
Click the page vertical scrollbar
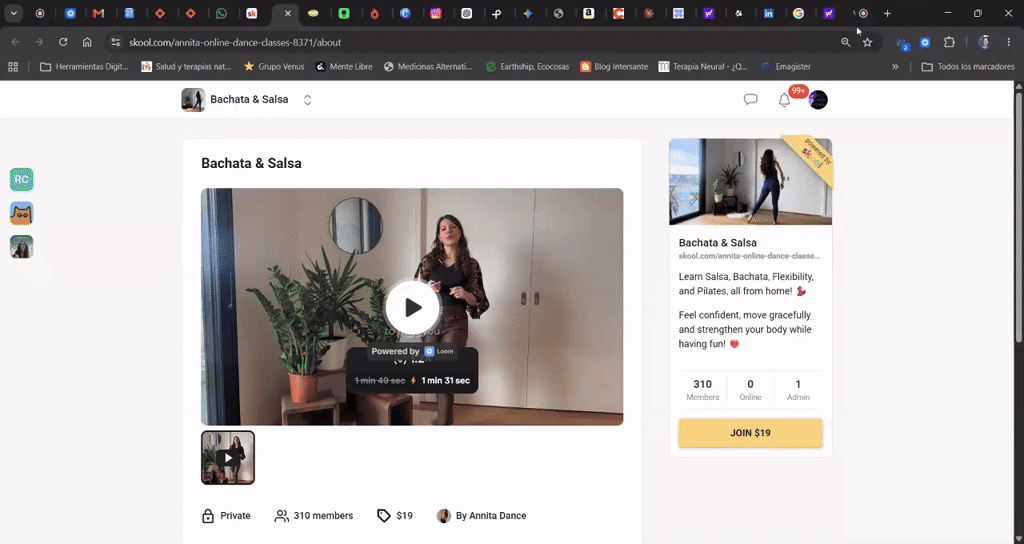point(1019,216)
